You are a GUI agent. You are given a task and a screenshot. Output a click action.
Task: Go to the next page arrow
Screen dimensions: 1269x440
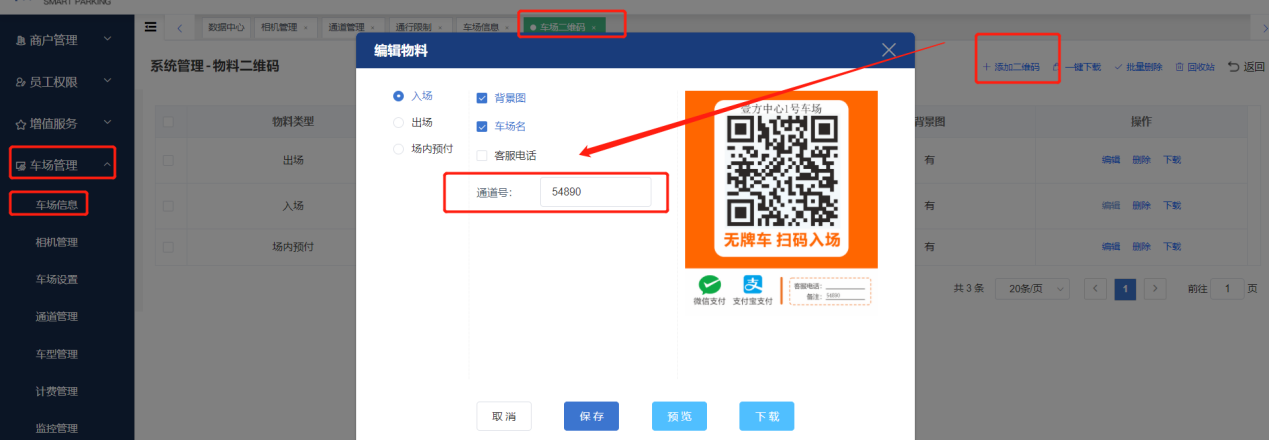click(1156, 288)
